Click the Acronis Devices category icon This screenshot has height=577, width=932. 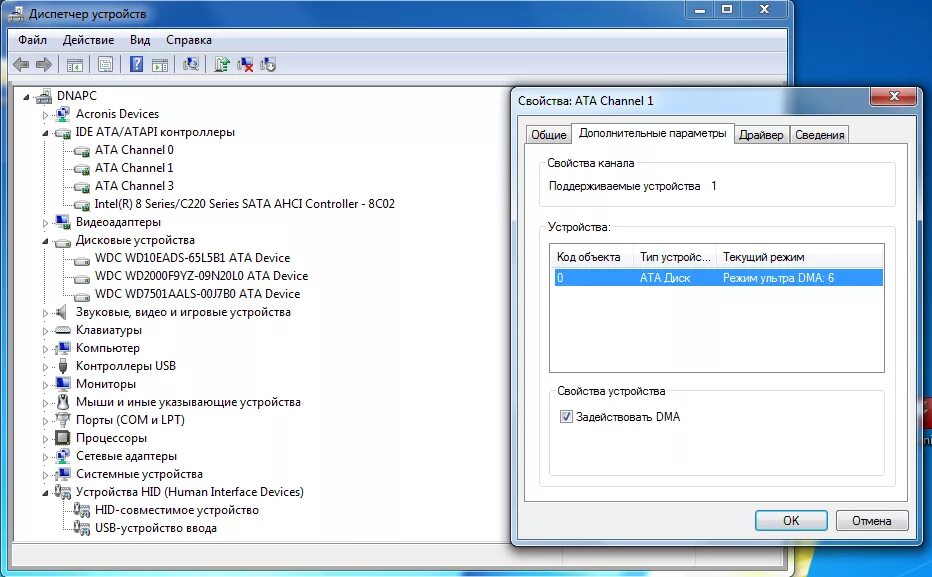[62, 114]
